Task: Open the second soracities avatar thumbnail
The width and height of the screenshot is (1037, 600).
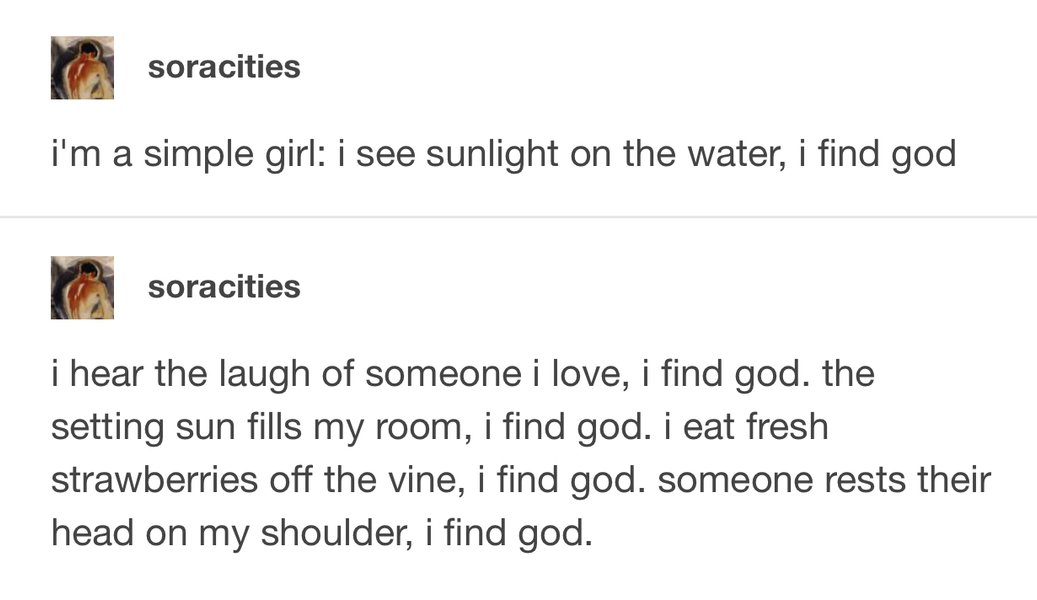Action: (82, 287)
